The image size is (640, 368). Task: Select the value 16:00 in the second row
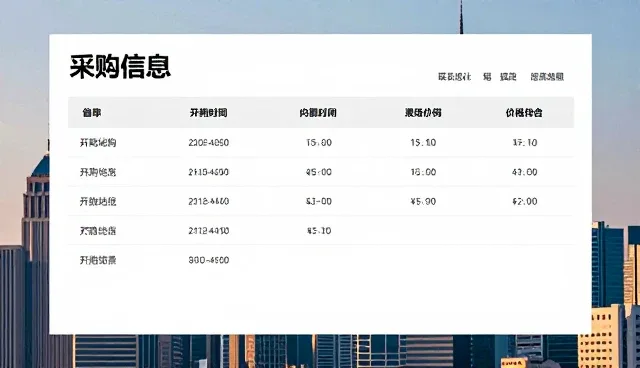pyautogui.click(x=423, y=172)
